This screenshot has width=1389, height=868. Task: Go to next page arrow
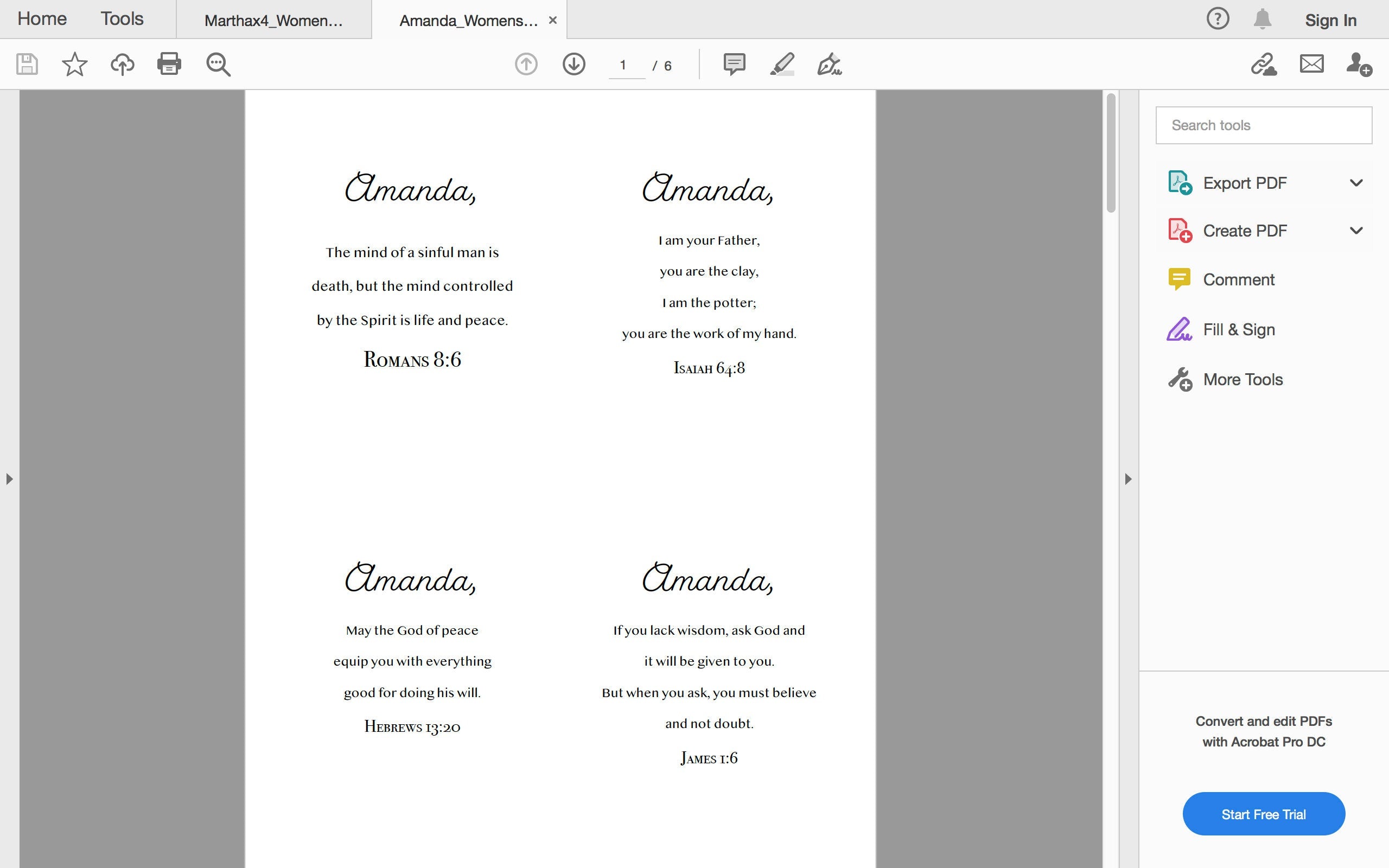click(x=574, y=63)
